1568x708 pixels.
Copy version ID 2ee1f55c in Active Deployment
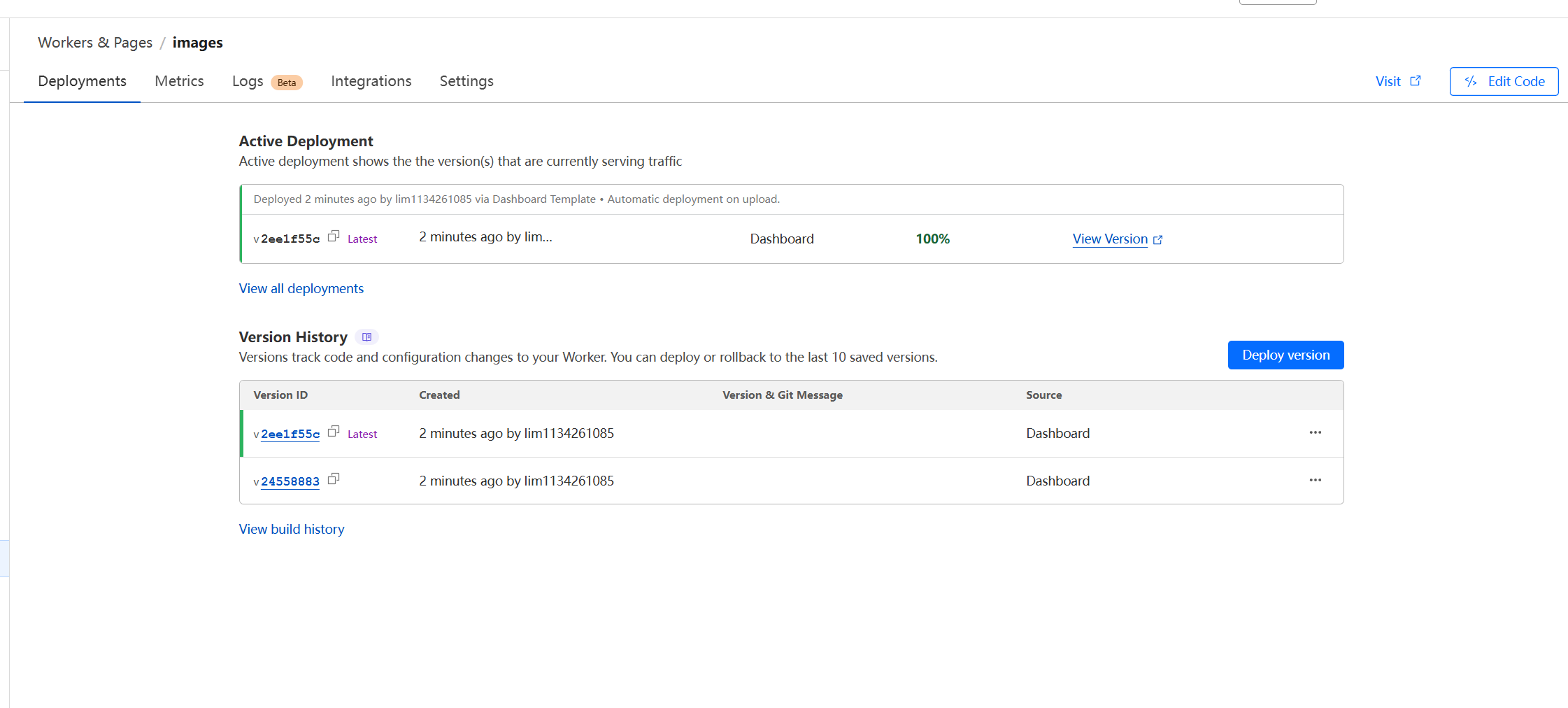point(334,236)
